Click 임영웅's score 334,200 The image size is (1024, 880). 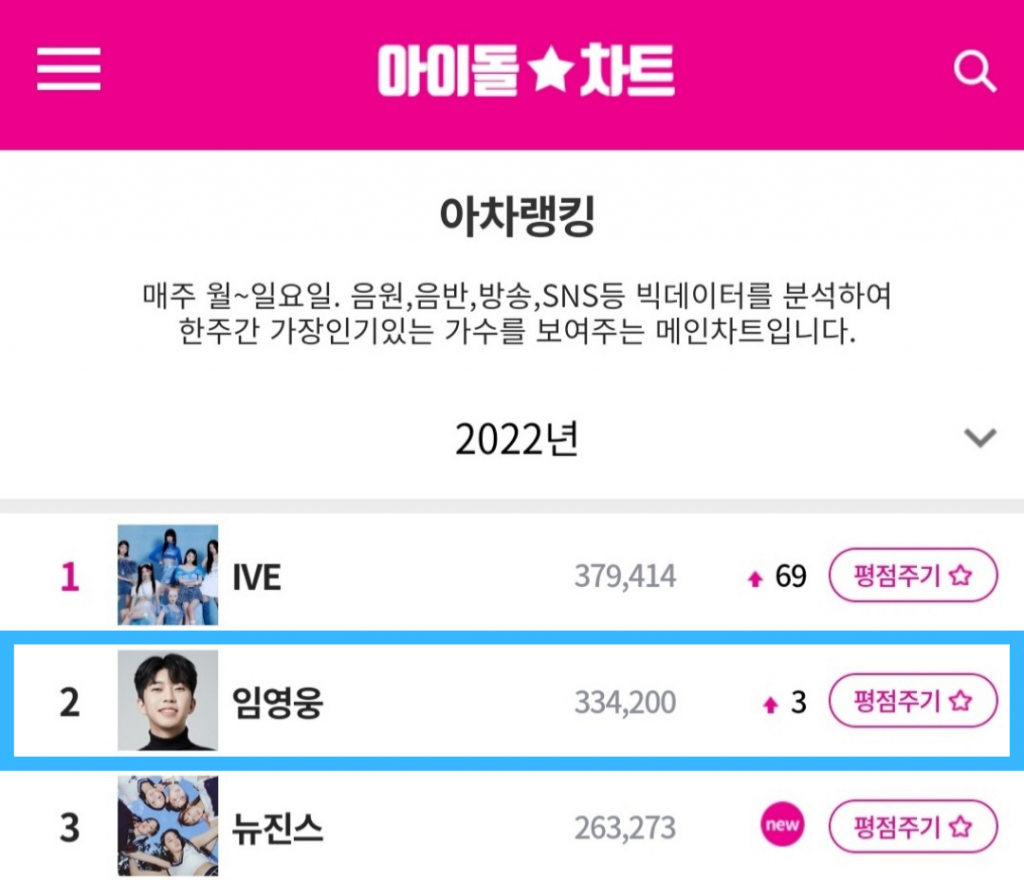click(x=625, y=703)
